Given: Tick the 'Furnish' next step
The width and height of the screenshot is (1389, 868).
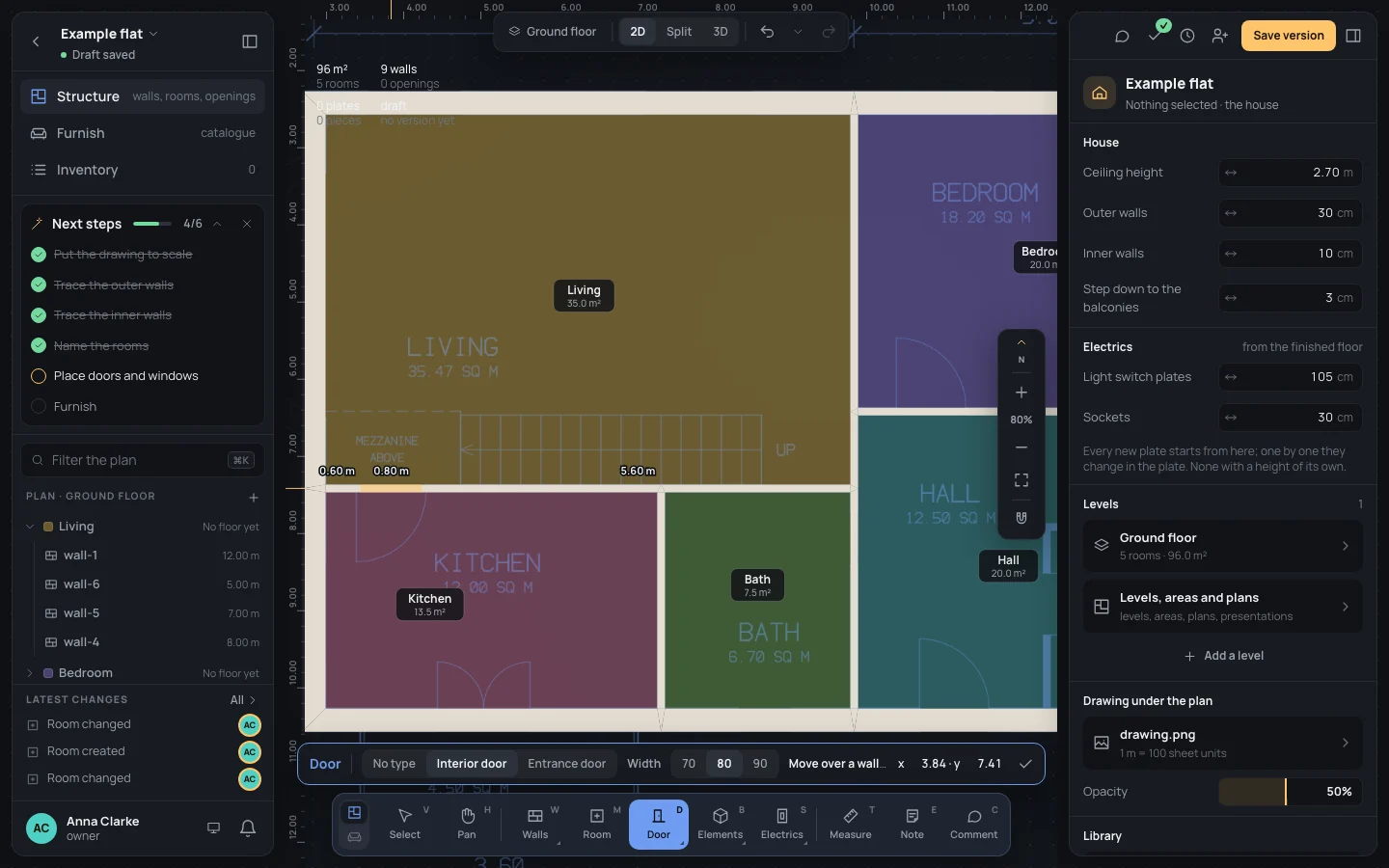Looking at the screenshot, I should pyautogui.click(x=39, y=407).
